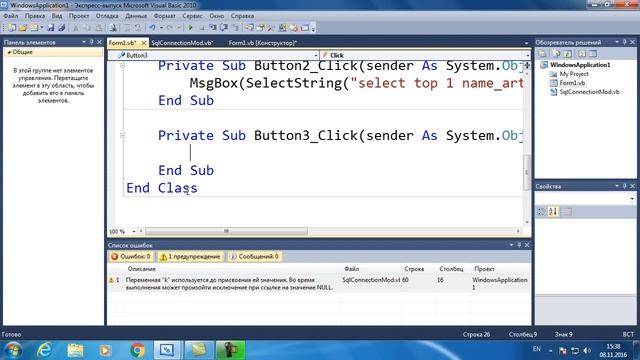Click the Step Into debug icon
The height and width of the screenshot is (360, 640).
213,28
